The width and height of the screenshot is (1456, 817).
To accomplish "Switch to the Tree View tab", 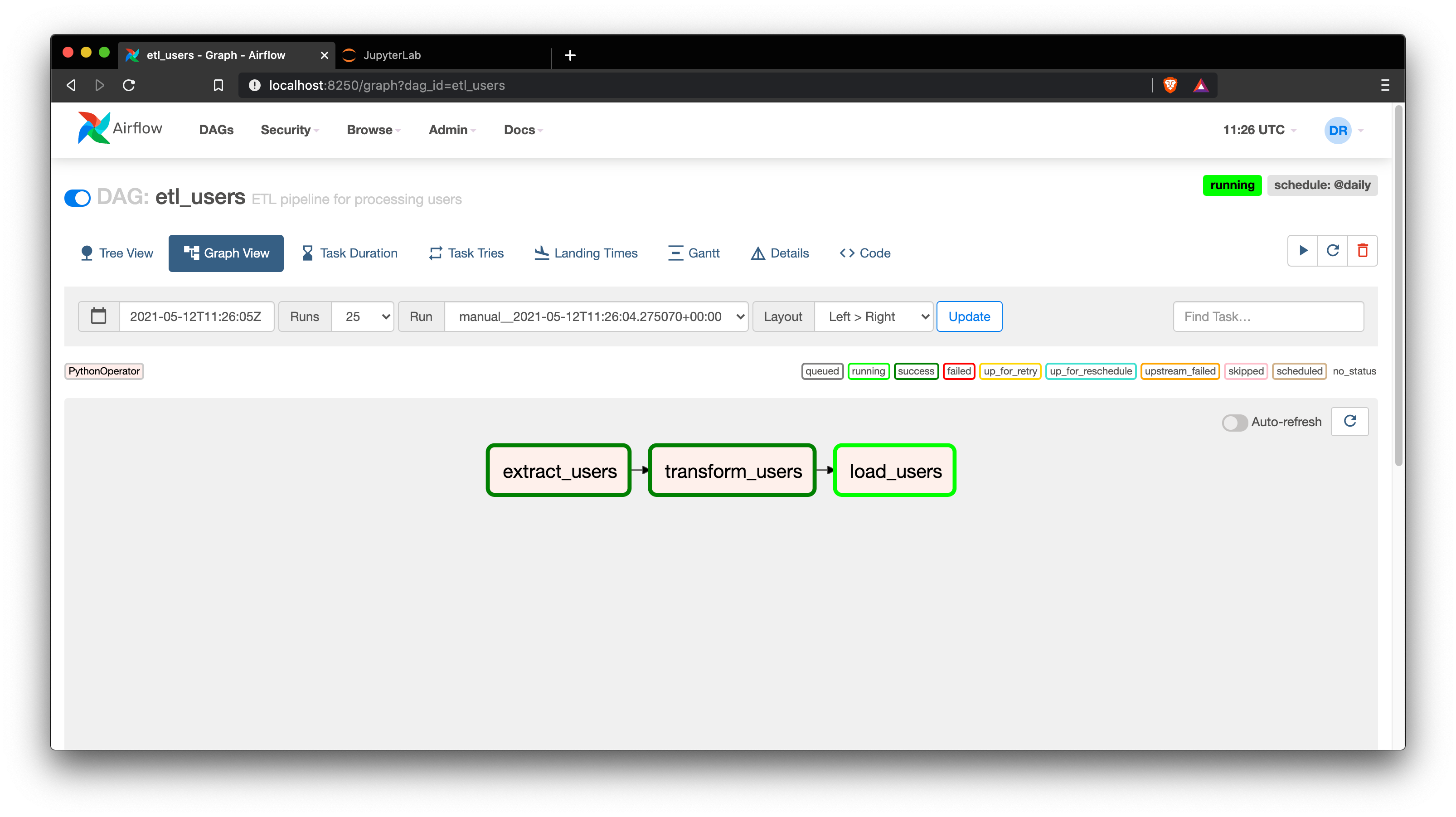I will pos(117,253).
